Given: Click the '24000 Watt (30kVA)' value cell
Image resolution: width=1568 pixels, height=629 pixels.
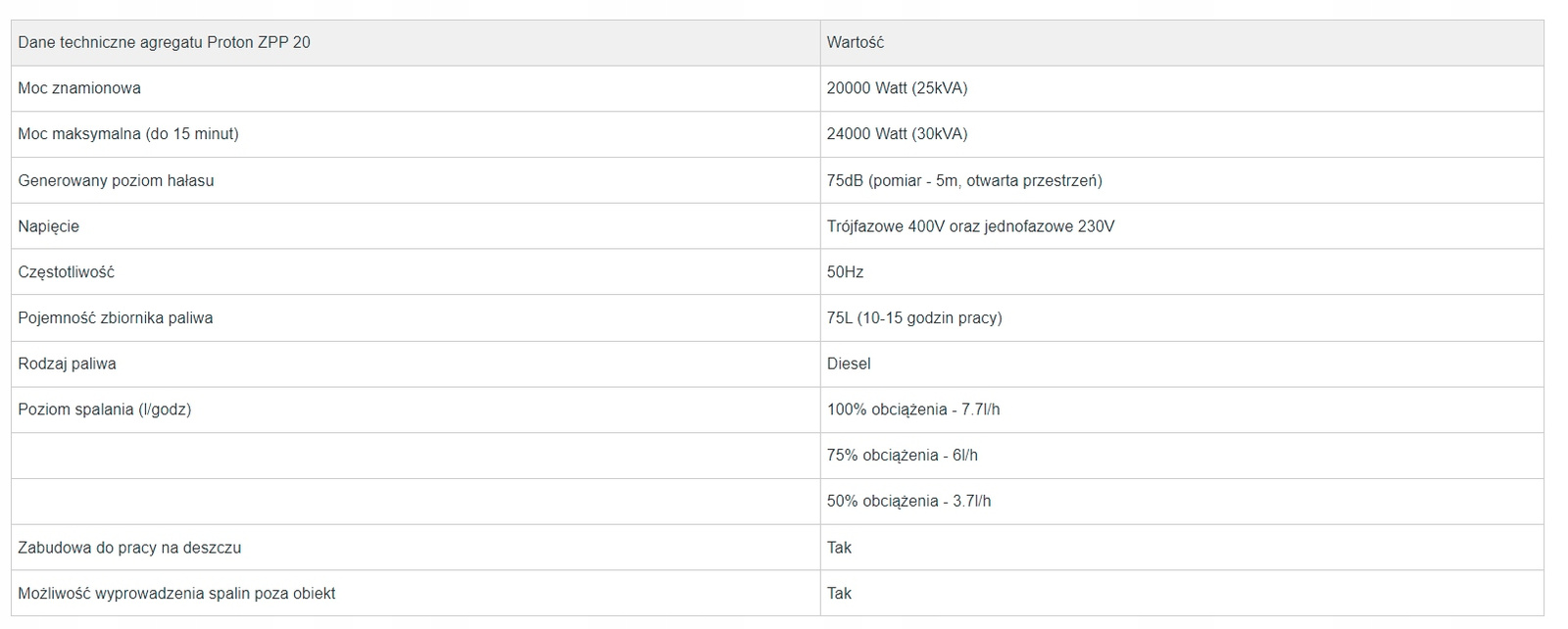Looking at the screenshot, I should tap(897, 134).
